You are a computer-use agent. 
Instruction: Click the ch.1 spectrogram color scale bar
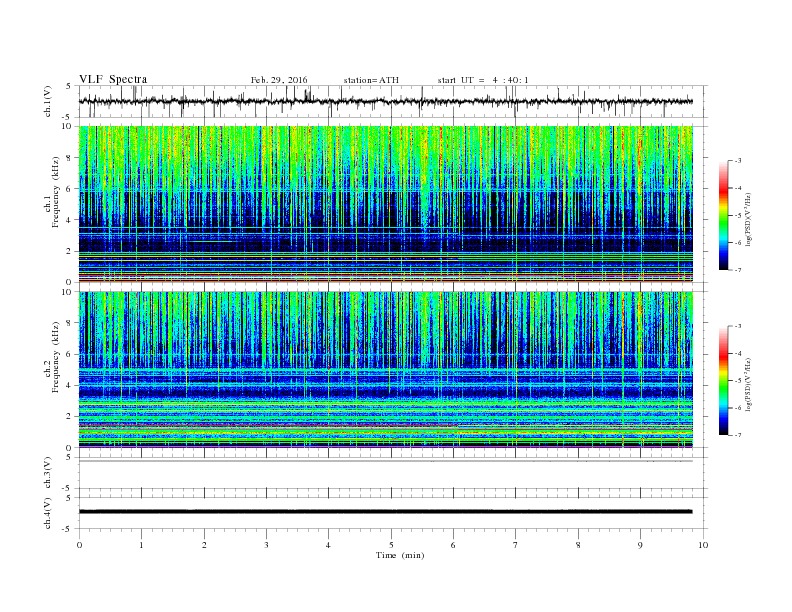coord(723,215)
